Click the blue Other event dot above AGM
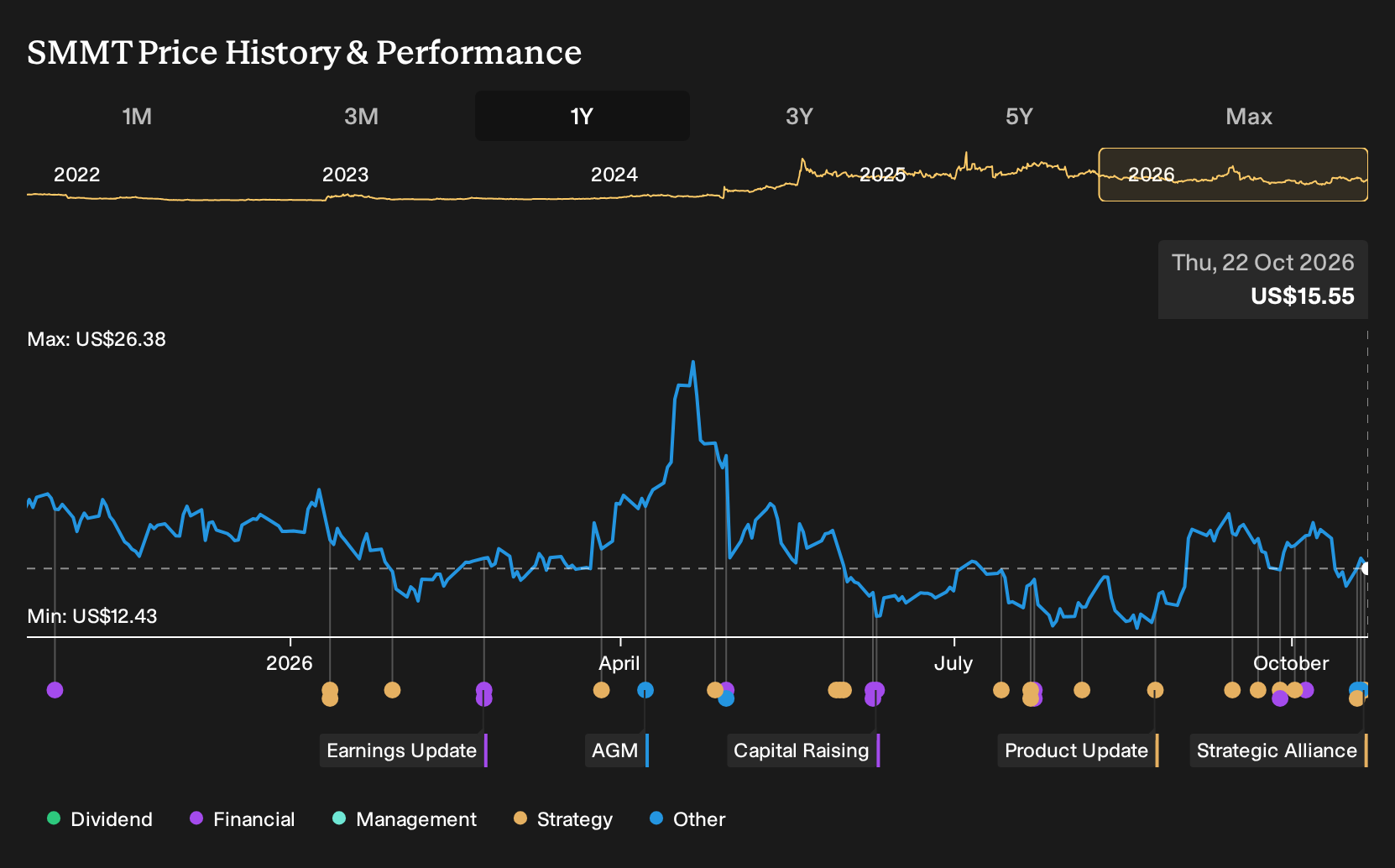This screenshot has width=1395, height=868. [645, 690]
